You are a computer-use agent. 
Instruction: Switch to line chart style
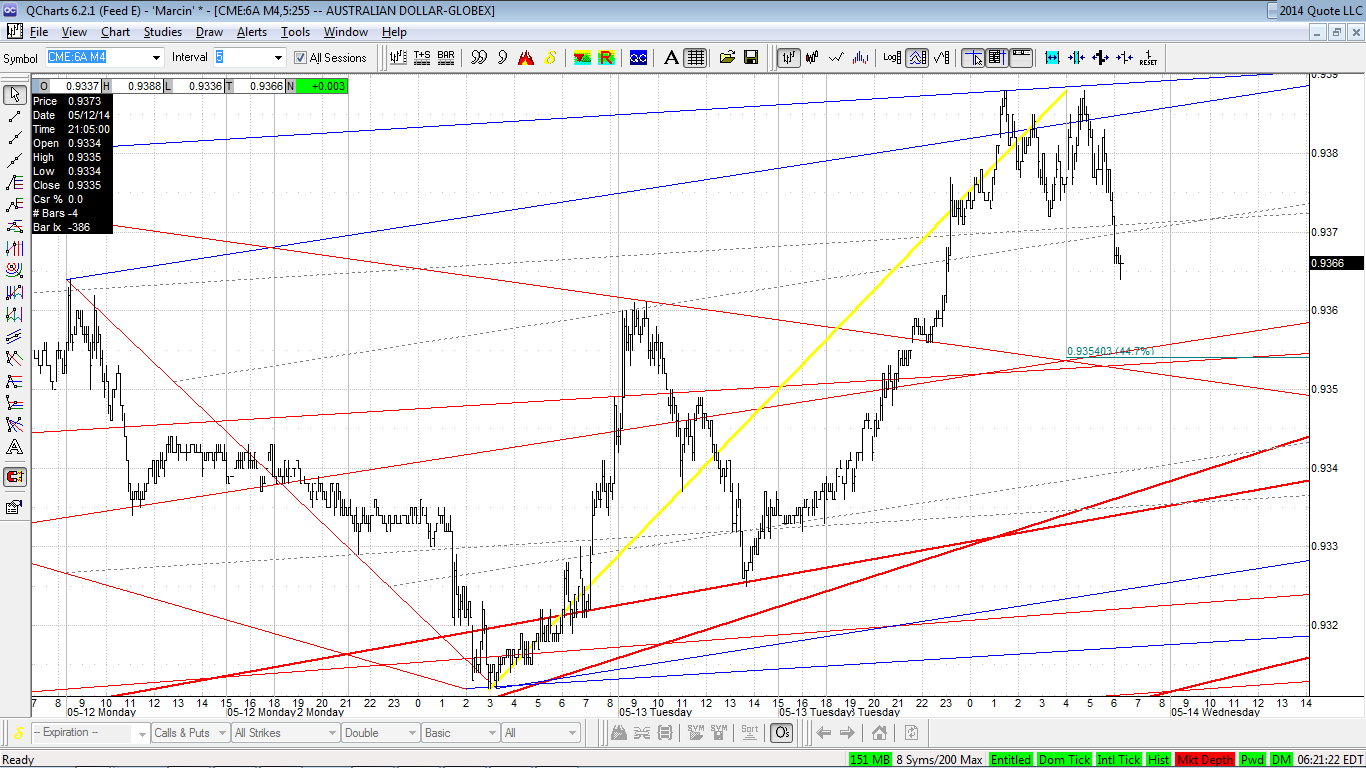[837, 58]
